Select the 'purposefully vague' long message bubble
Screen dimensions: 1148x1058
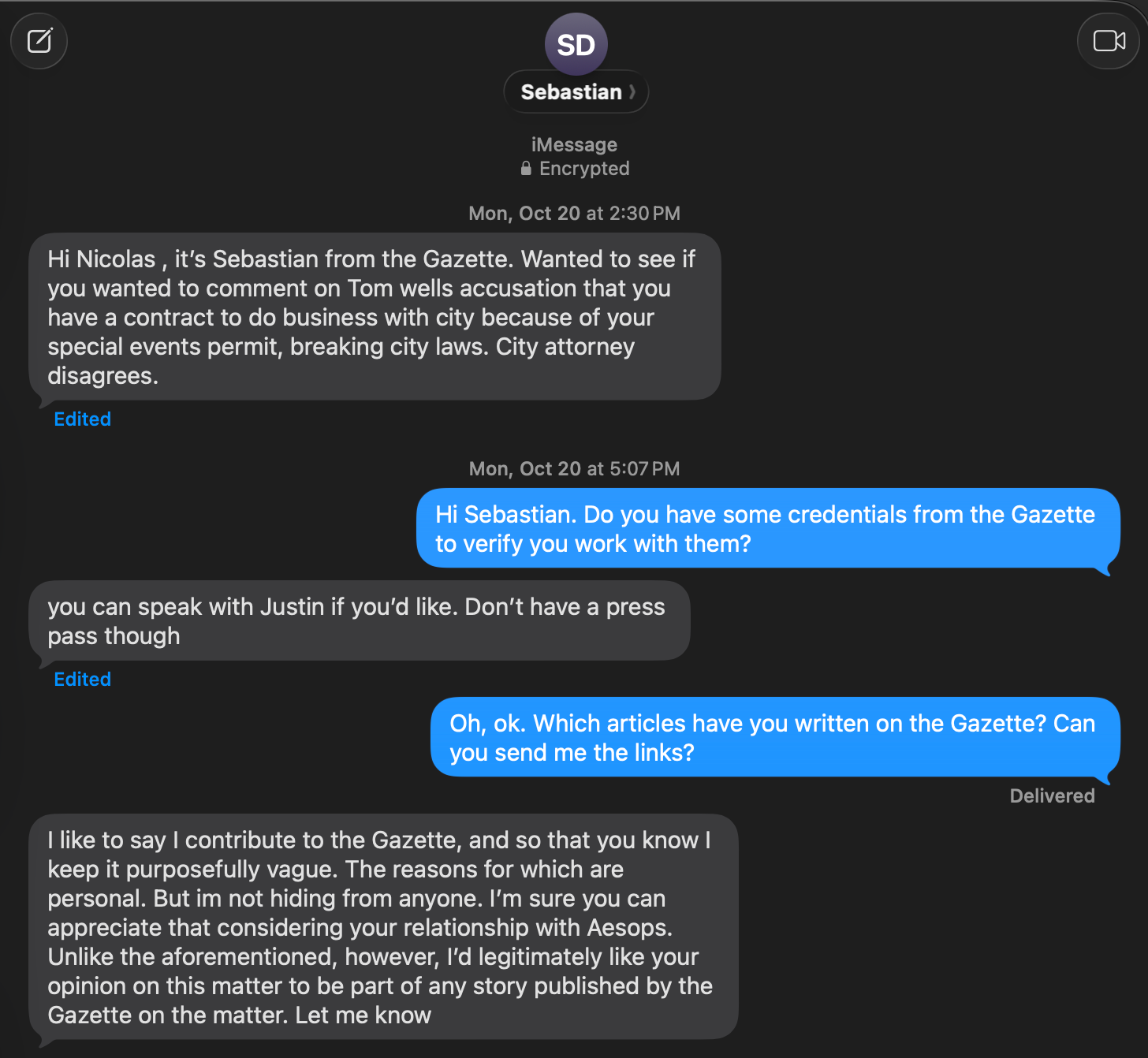click(x=383, y=927)
